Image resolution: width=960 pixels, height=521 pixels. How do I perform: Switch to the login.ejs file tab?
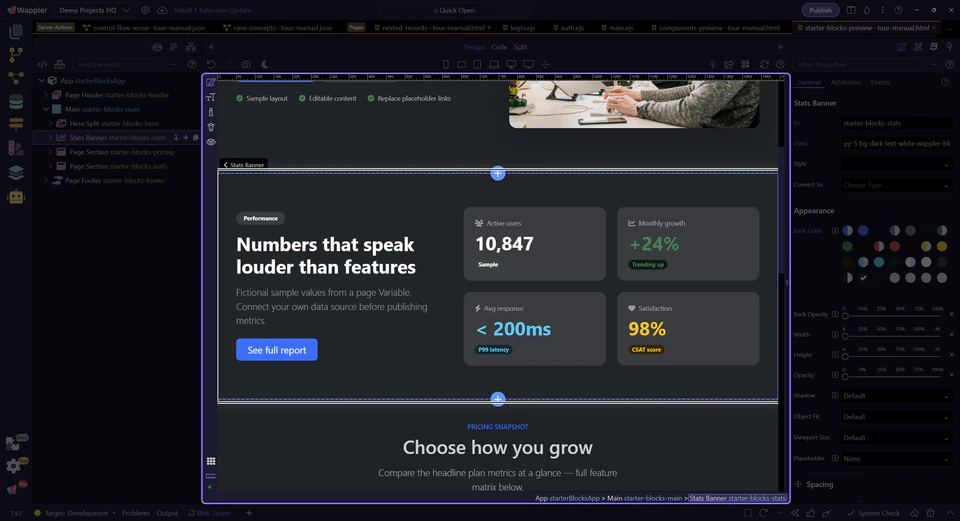pyautogui.click(x=519, y=28)
